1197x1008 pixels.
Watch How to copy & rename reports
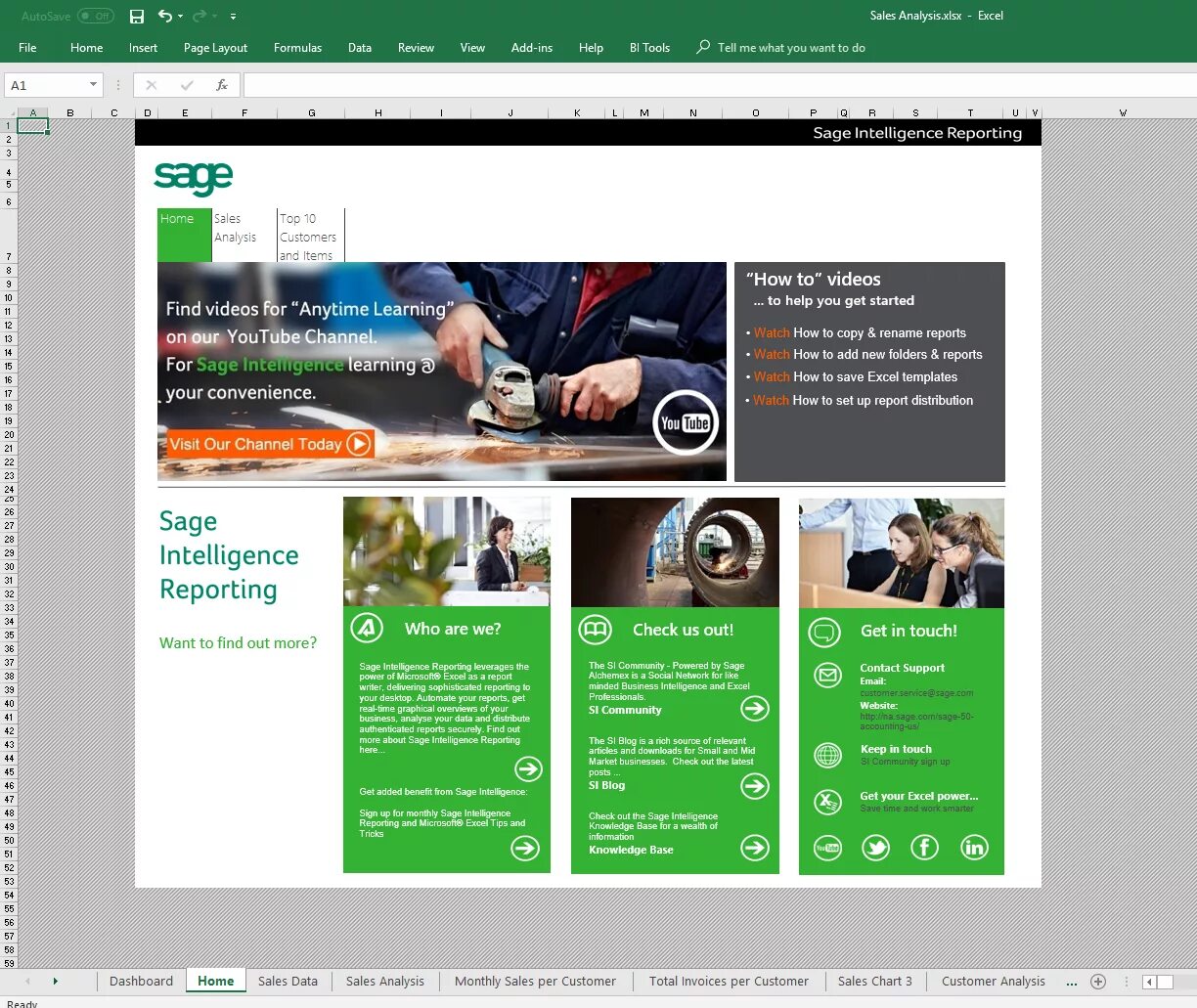click(860, 332)
